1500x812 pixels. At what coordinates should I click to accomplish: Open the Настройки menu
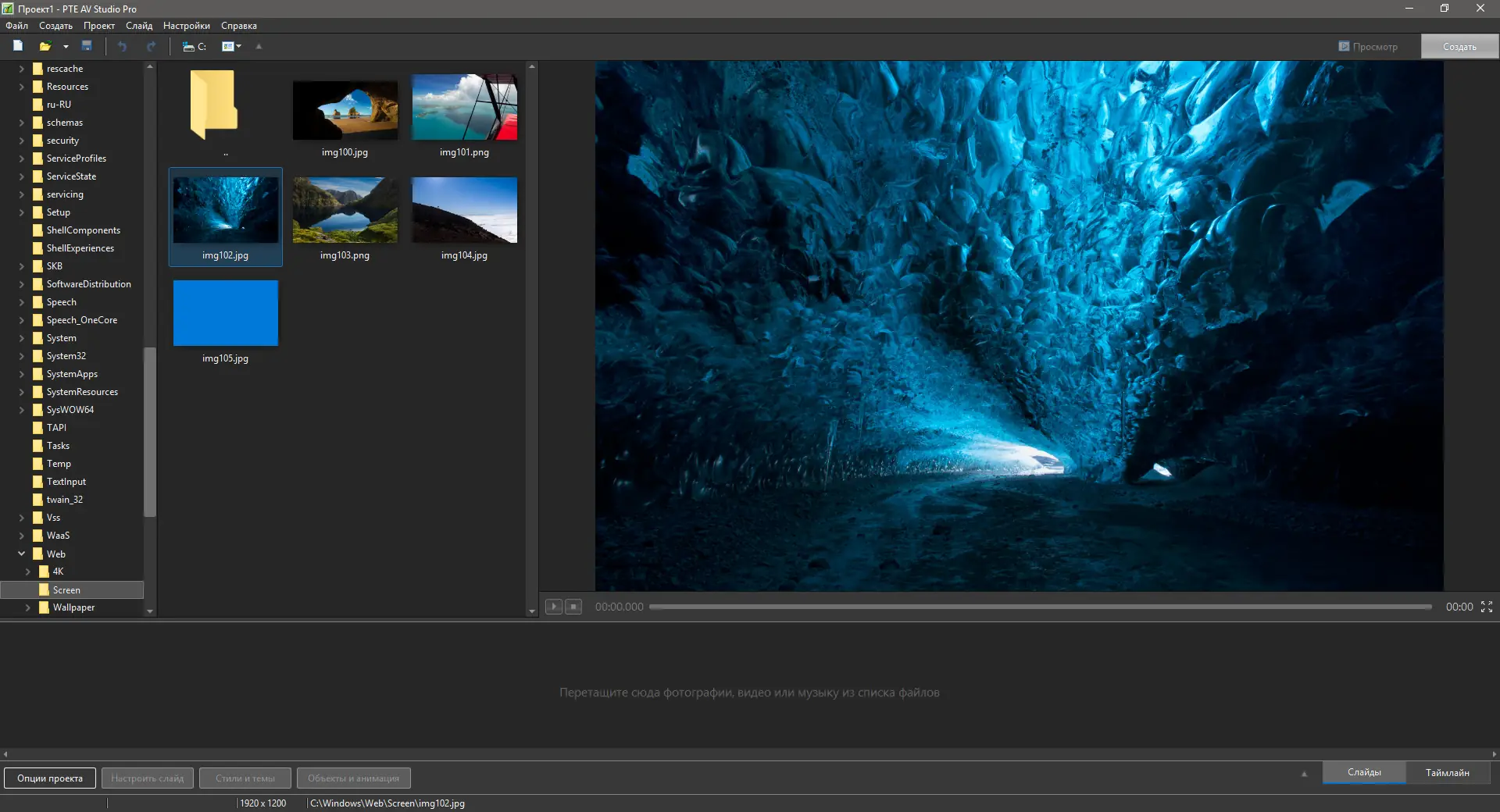(186, 26)
